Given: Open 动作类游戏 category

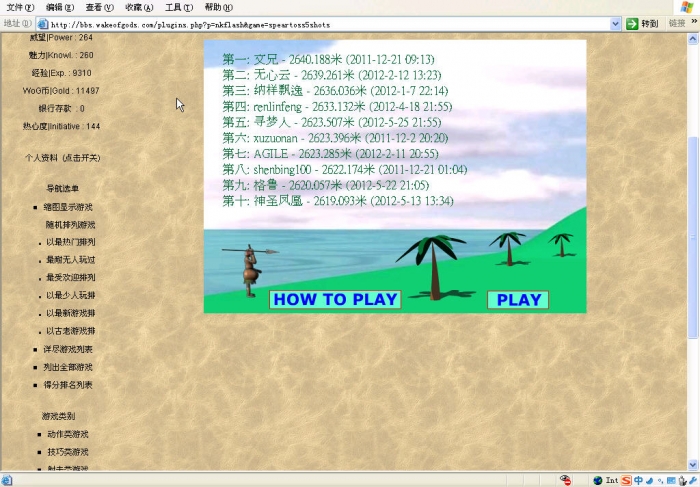Looking at the screenshot, I should click(68, 434).
